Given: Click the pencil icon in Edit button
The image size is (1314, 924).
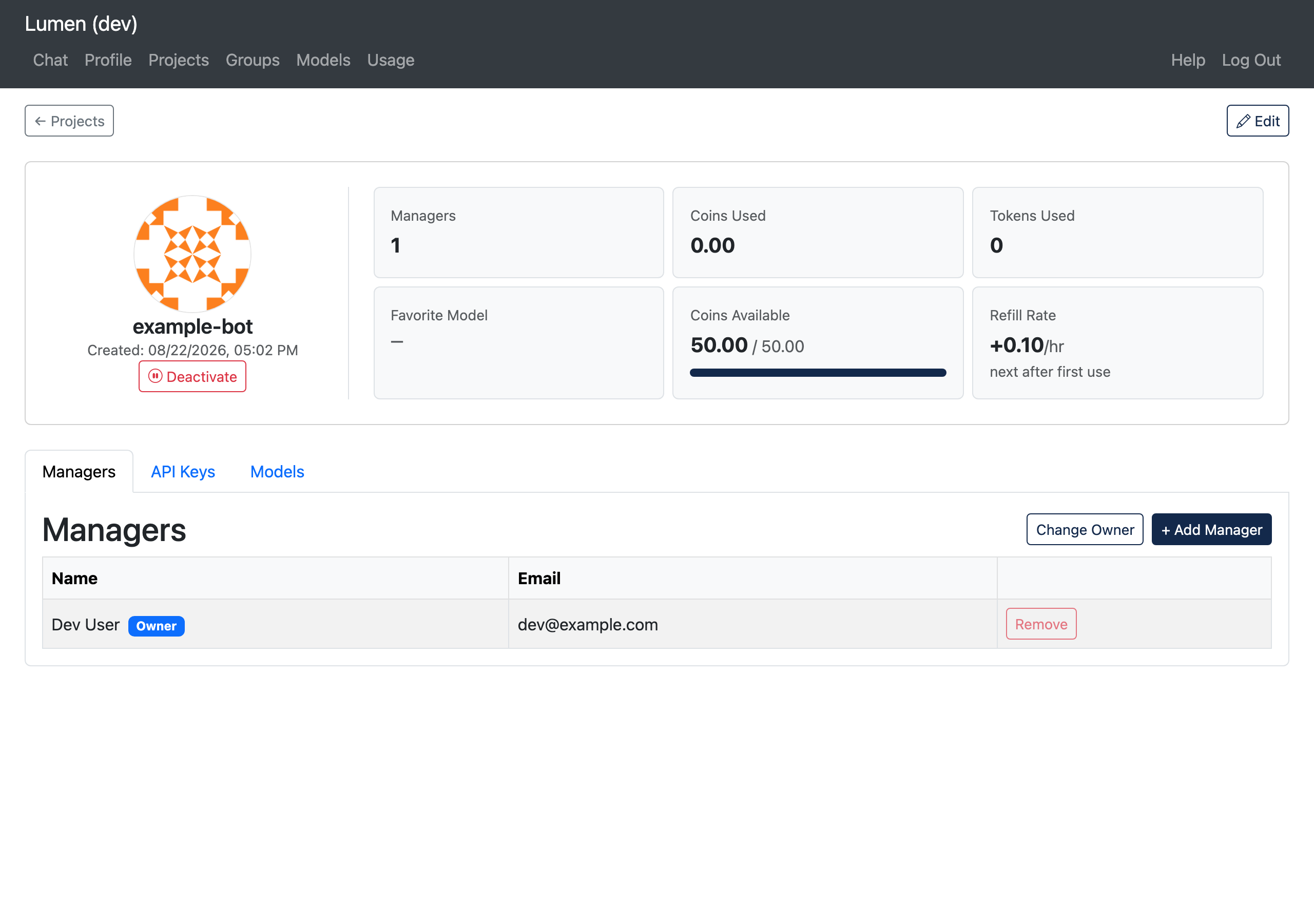Looking at the screenshot, I should coord(1243,121).
